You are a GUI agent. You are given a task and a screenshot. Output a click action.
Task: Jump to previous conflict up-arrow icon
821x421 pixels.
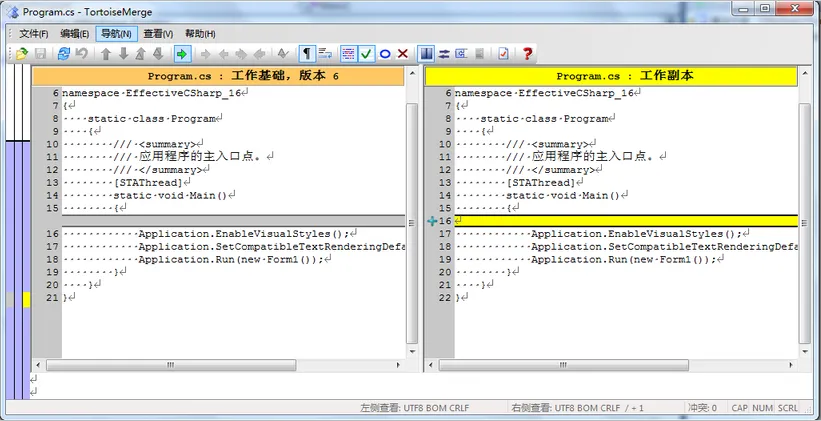[x=140, y=53]
